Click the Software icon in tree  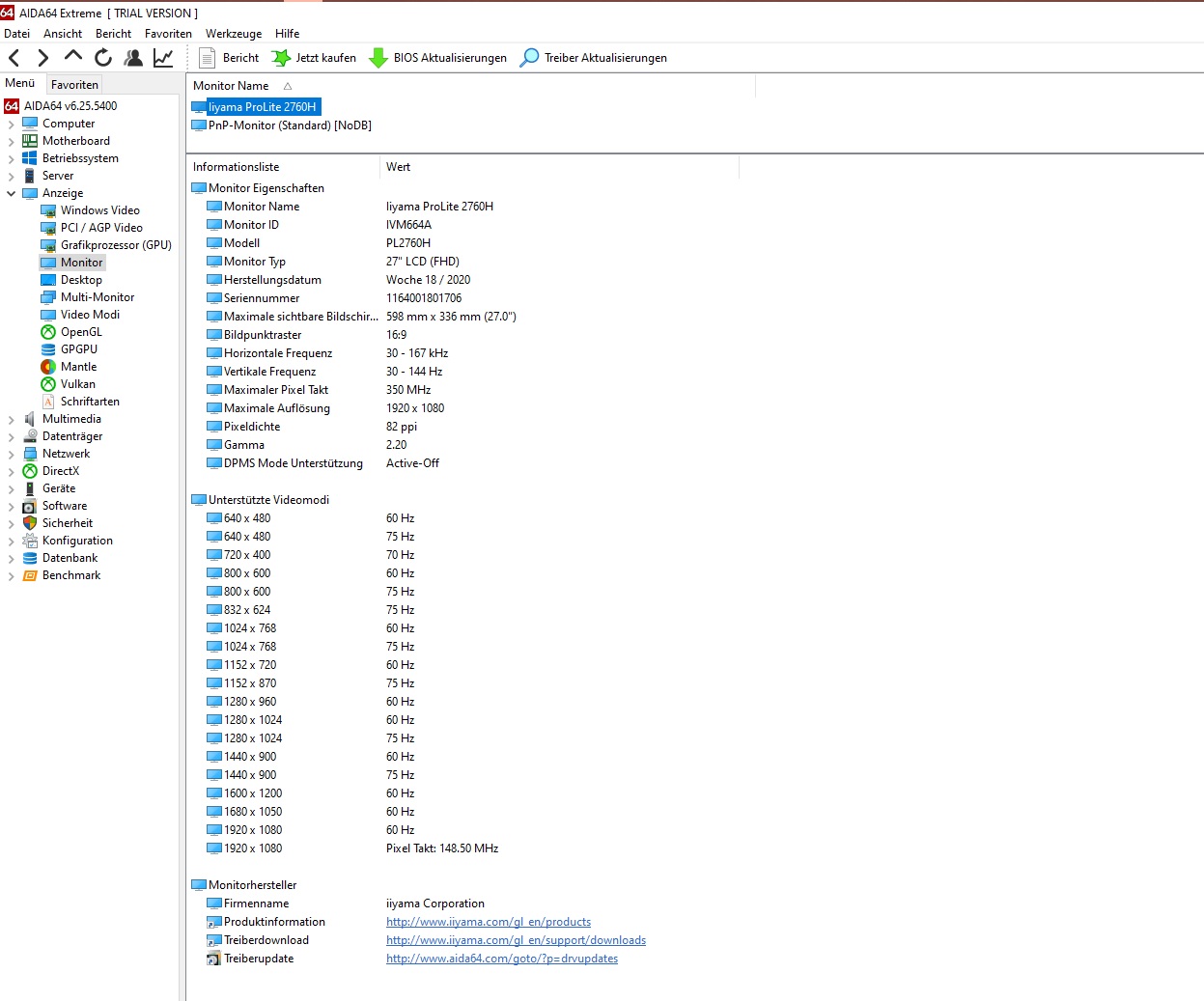pyautogui.click(x=30, y=506)
